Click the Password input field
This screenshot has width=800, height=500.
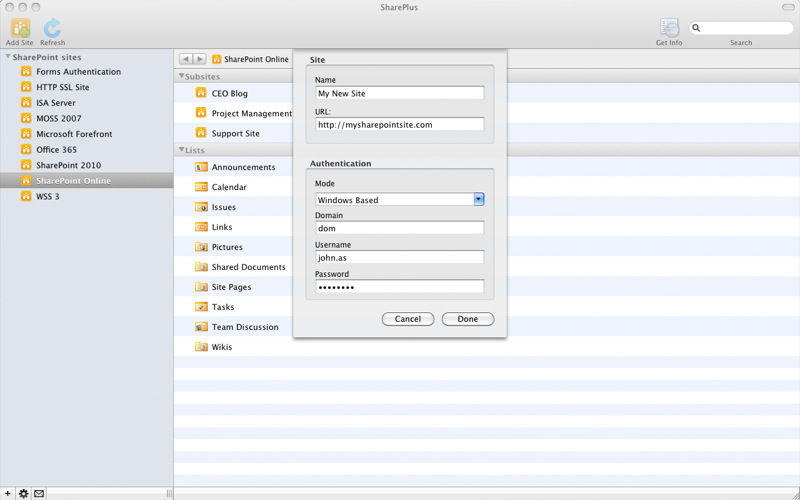399,287
